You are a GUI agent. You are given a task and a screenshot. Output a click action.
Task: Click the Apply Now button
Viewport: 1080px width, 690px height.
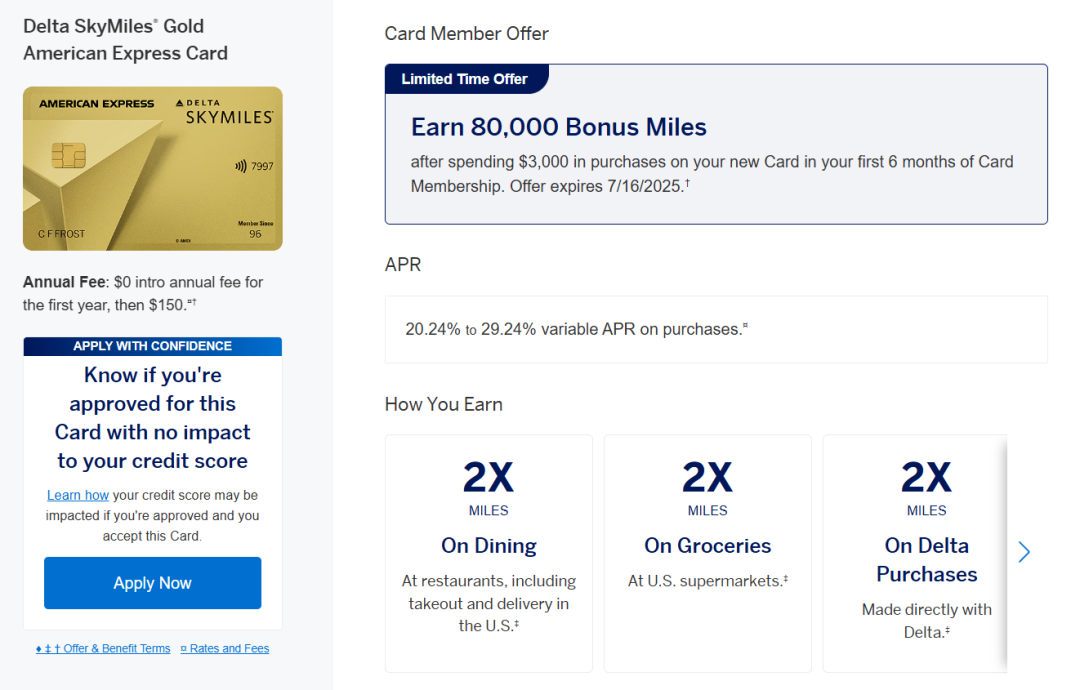152,583
